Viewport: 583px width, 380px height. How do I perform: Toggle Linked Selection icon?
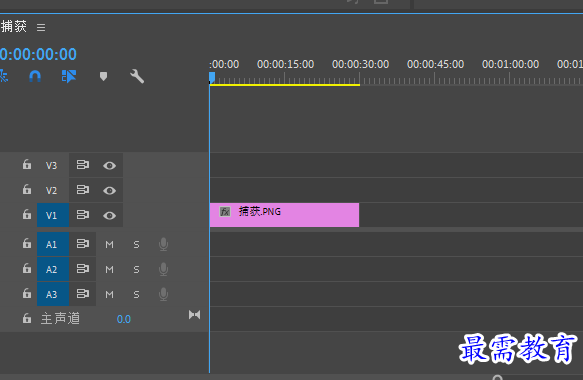[69, 77]
